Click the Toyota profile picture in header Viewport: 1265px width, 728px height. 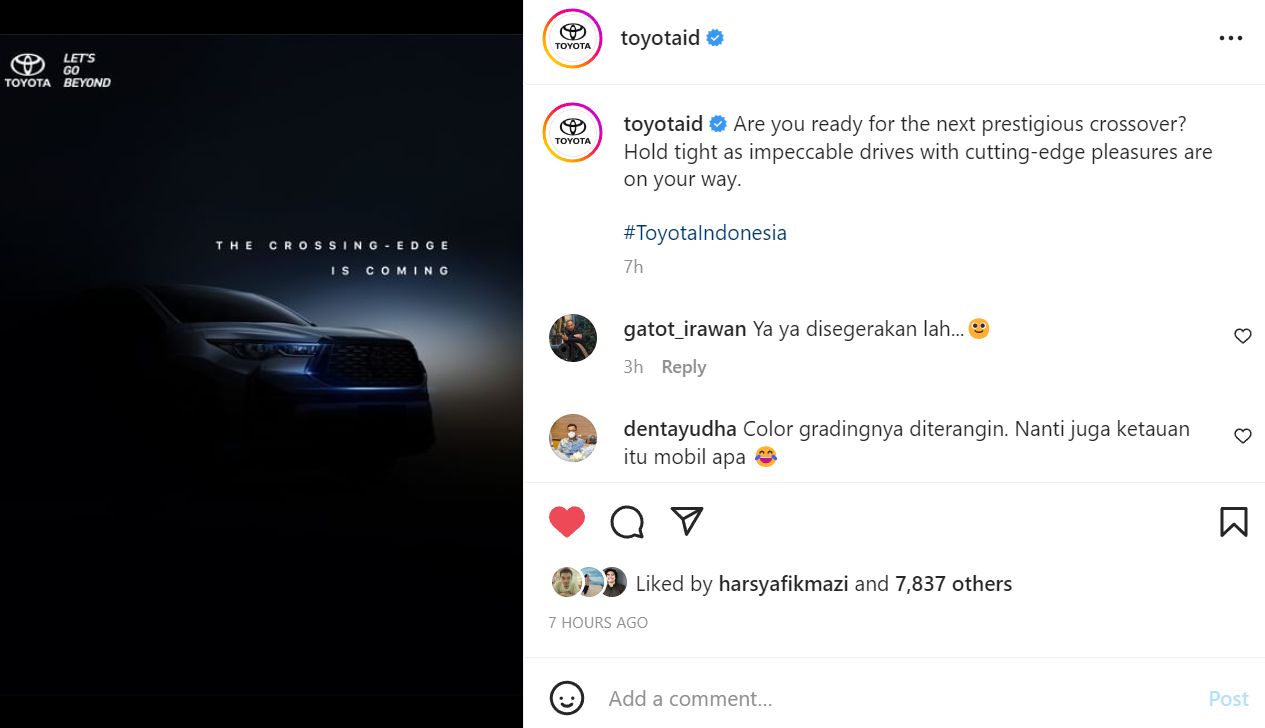(573, 39)
